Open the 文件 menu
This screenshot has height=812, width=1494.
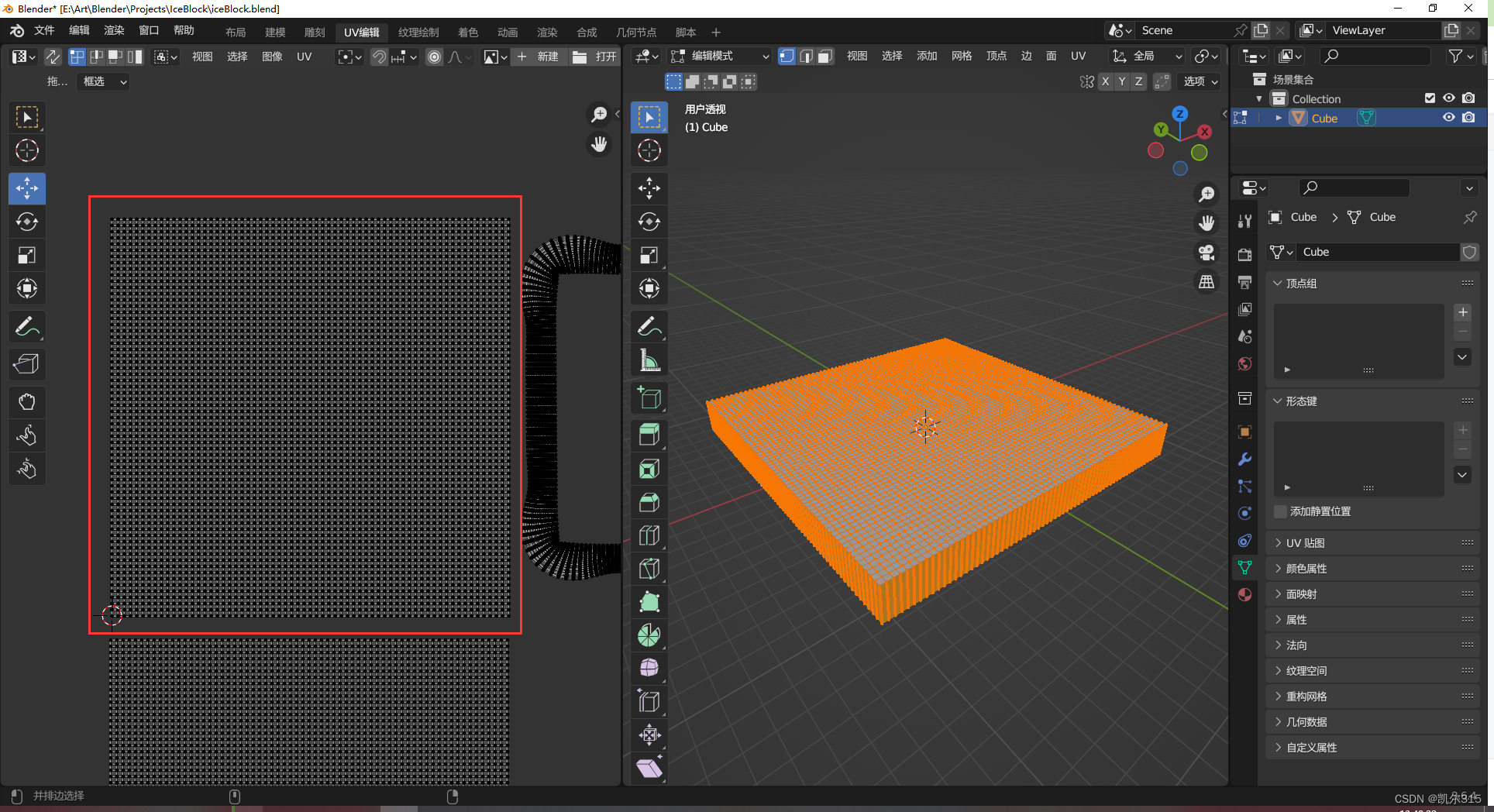pyautogui.click(x=44, y=30)
